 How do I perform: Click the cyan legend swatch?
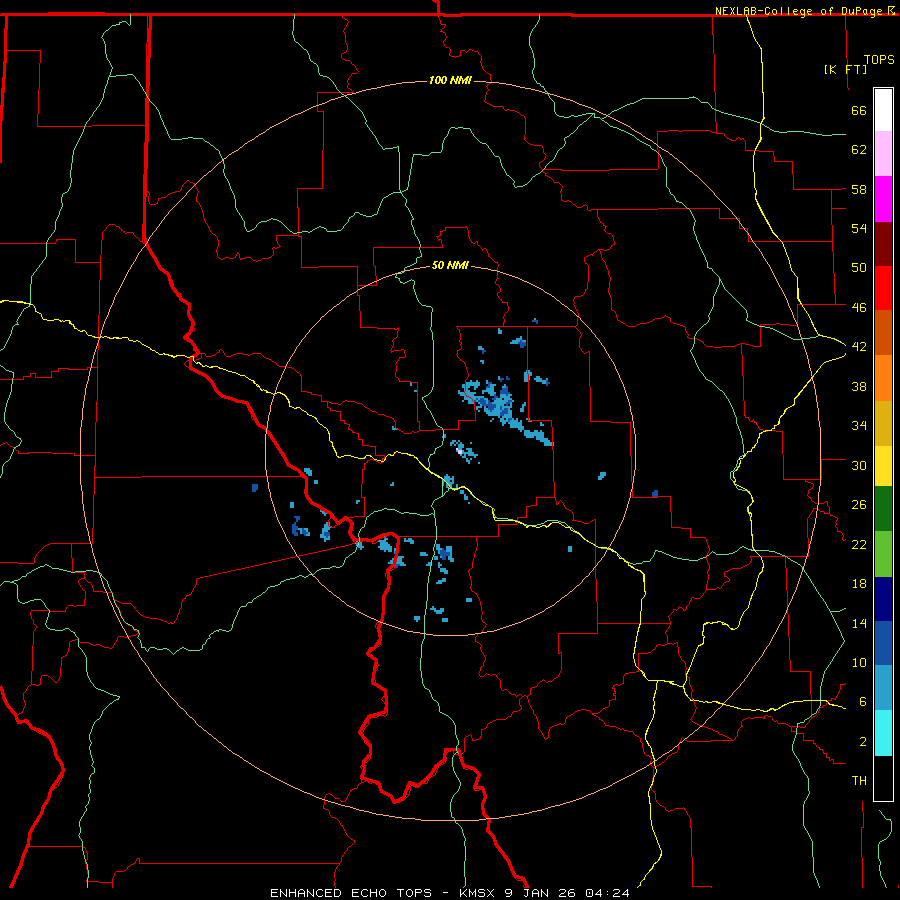click(x=883, y=733)
